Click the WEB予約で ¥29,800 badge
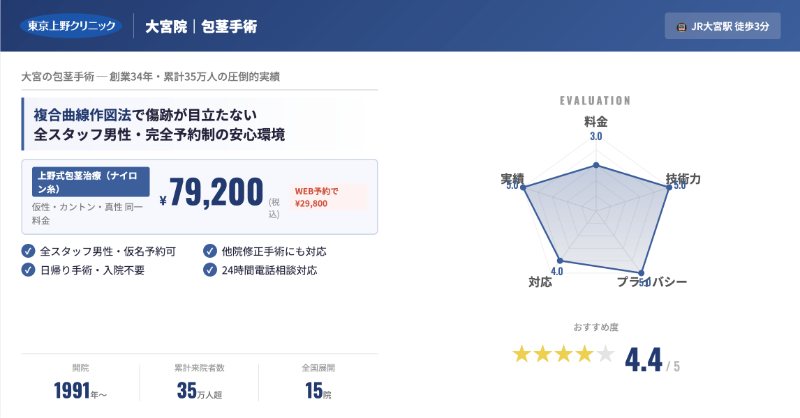This screenshot has height=418, width=800. pos(328,196)
